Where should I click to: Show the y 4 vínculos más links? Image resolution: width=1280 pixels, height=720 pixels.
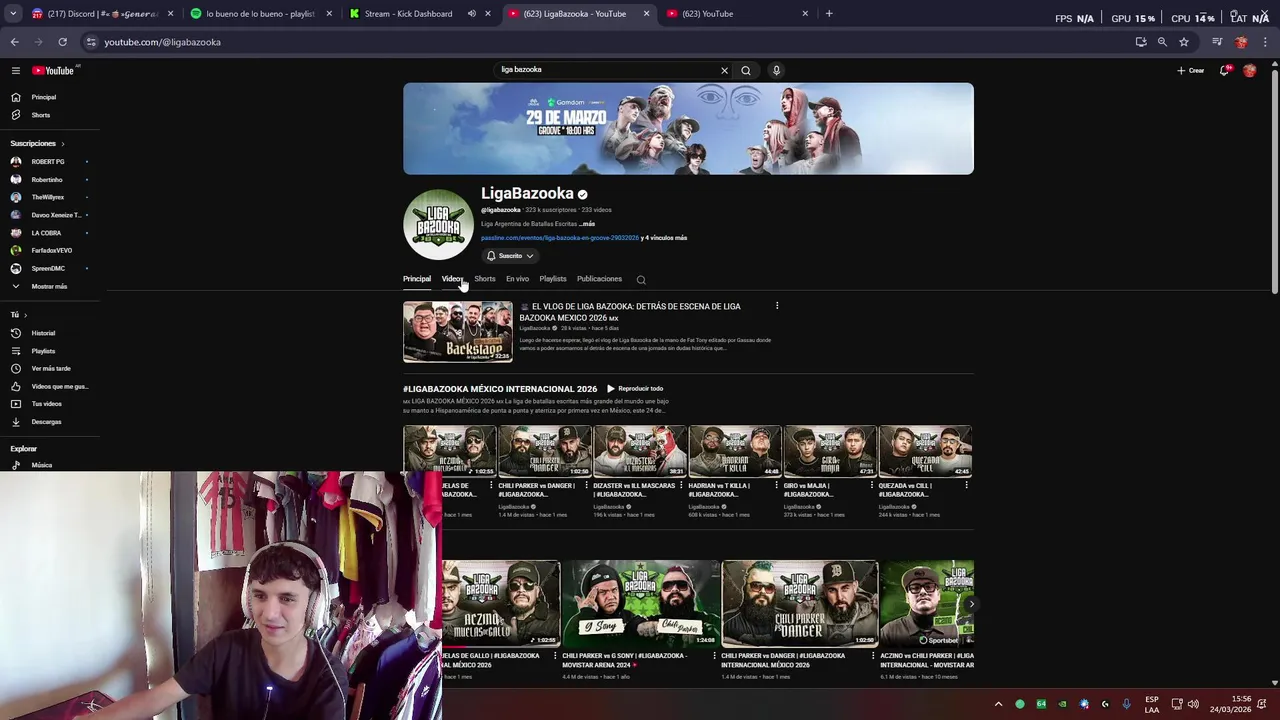click(x=664, y=238)
